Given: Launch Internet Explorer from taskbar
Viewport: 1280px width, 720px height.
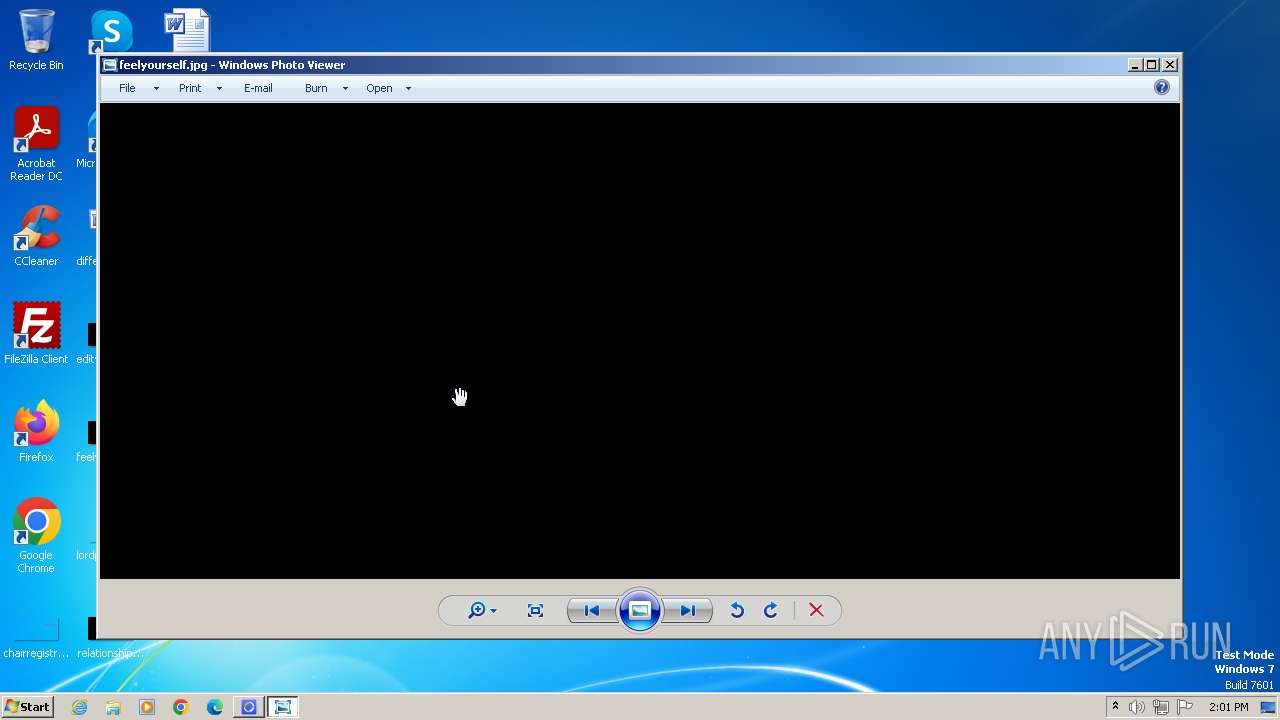Looking at the screenshot, I should [x=79, y=707].
